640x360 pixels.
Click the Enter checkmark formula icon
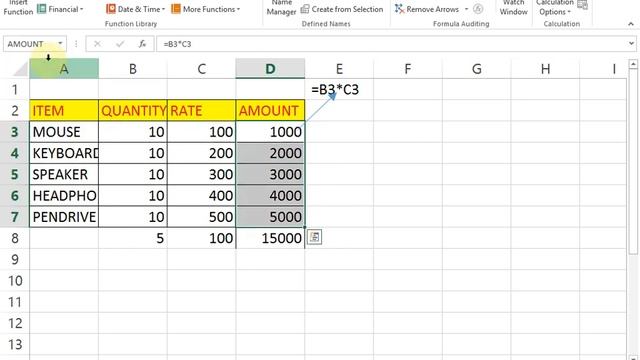120,44
